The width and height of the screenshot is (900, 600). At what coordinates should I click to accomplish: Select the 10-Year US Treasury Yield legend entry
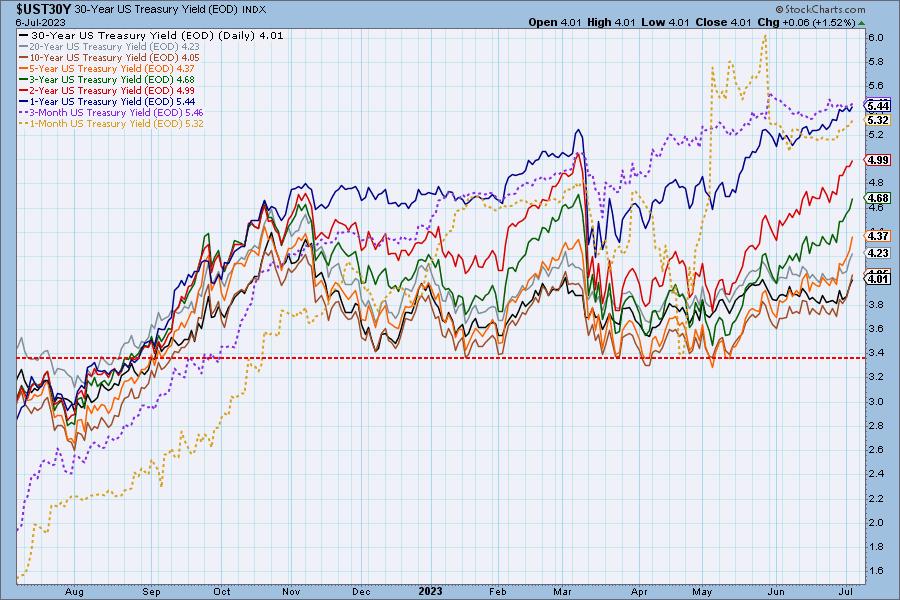[110, 57]
